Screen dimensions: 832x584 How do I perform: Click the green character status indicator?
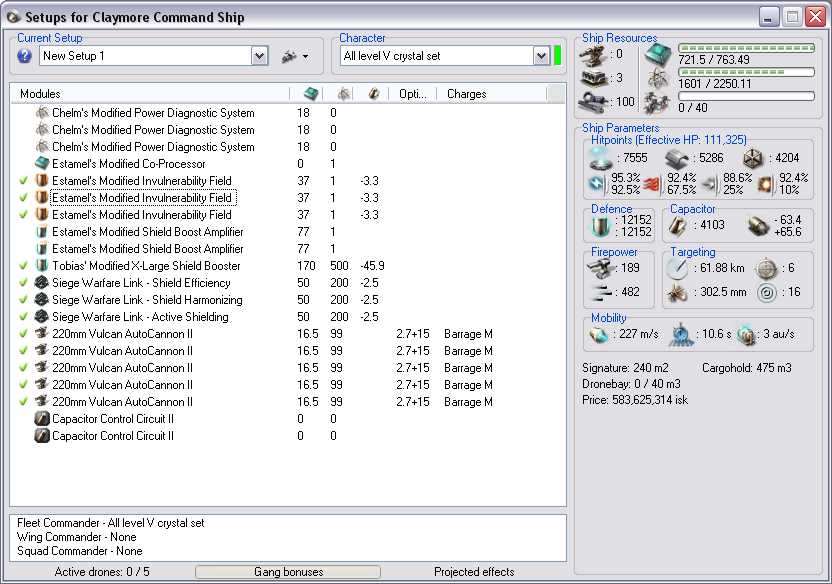[x=558, y=56]
